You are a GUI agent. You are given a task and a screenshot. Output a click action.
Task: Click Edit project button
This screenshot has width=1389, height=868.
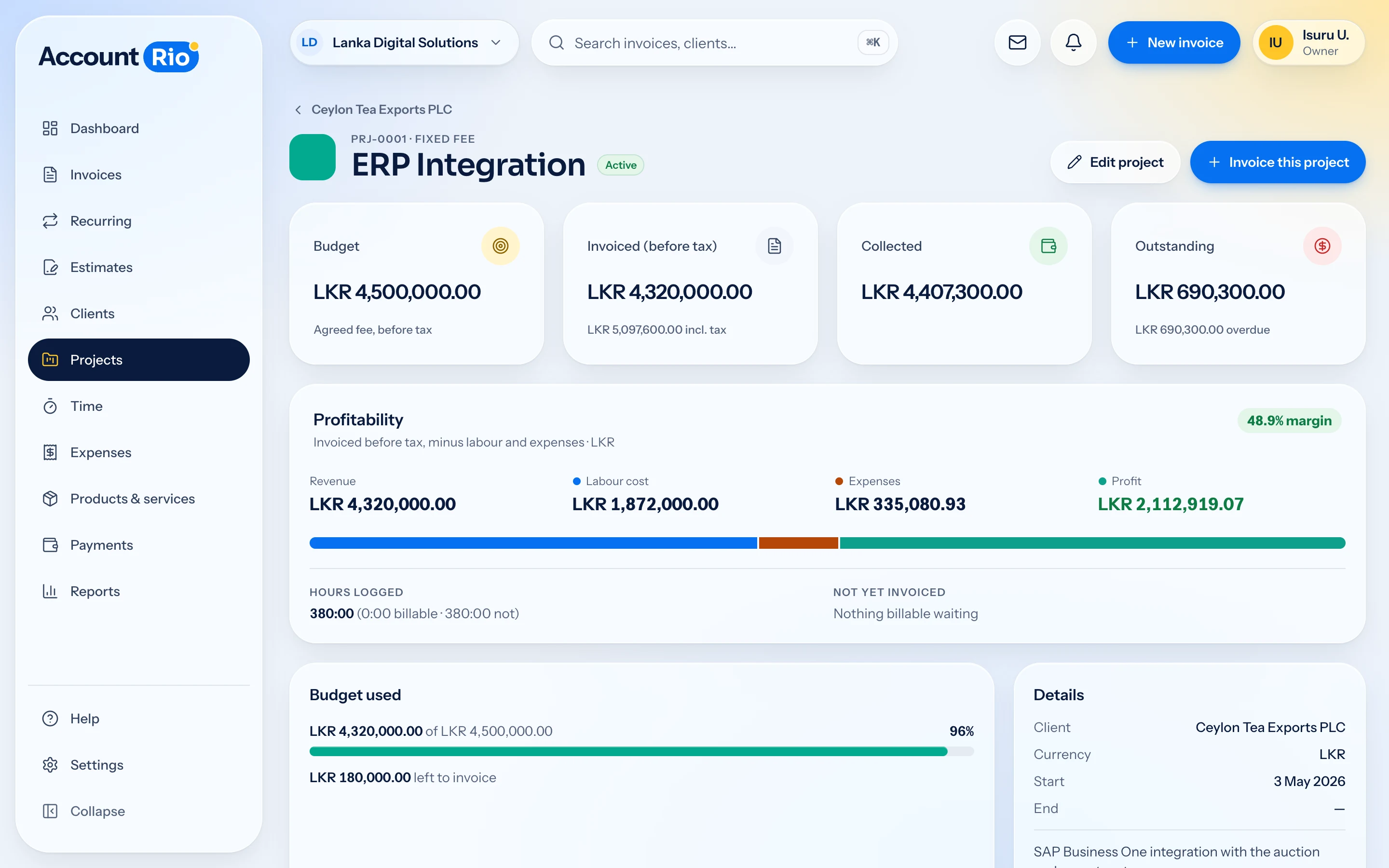(x=1115, y=162)
